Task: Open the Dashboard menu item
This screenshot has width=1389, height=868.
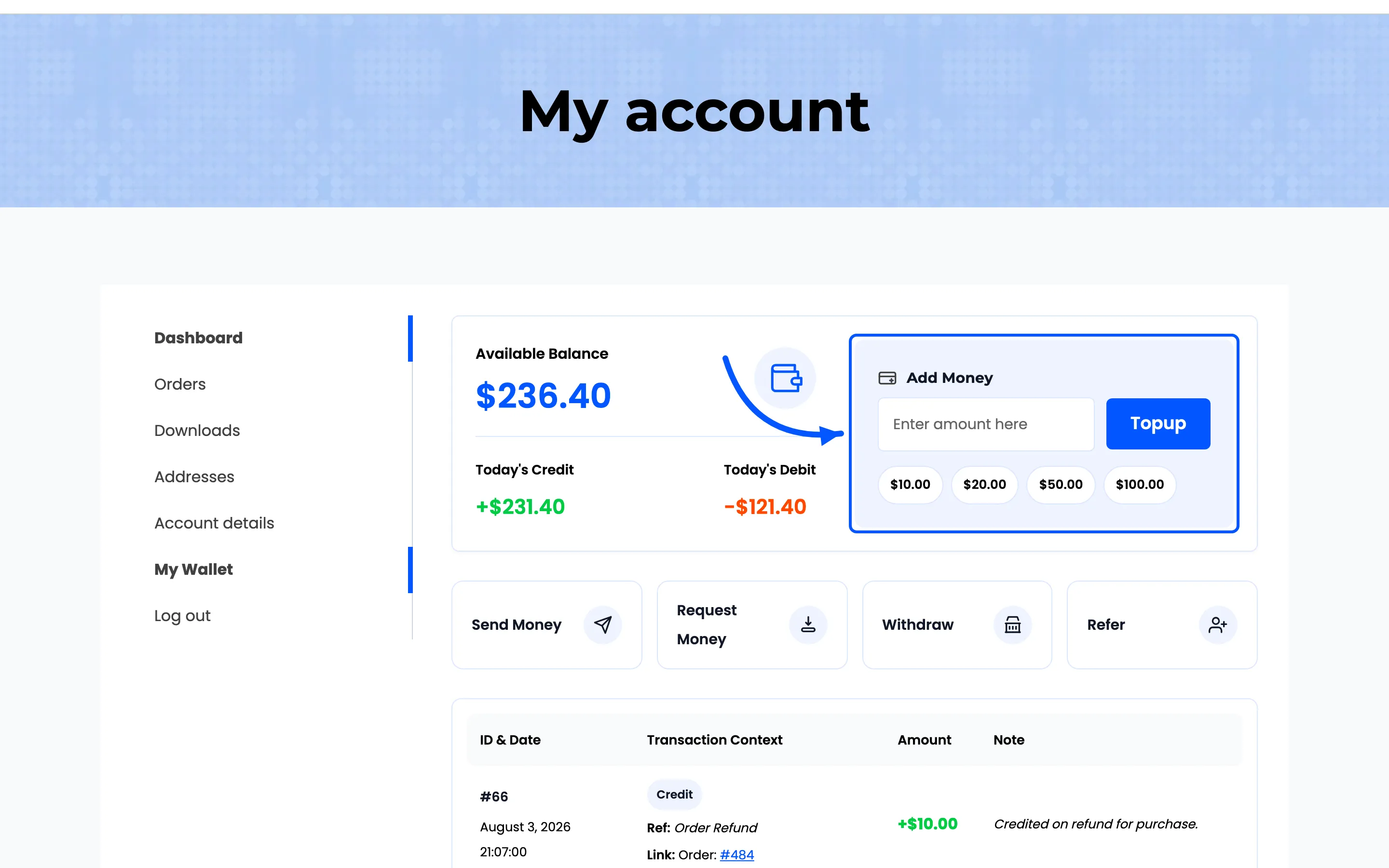Action: pyautogui.click(x=199, y=338)
